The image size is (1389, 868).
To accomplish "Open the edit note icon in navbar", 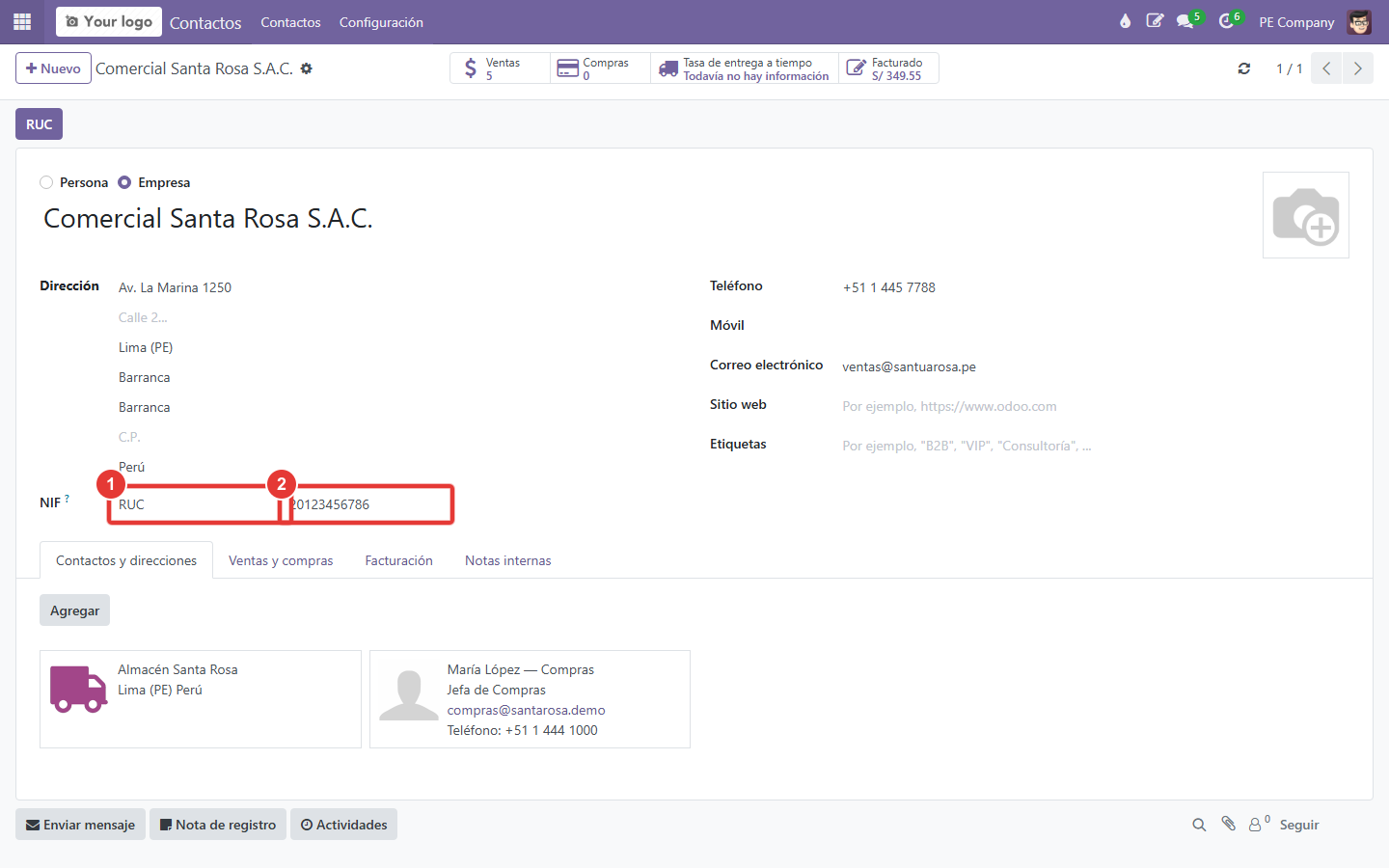I will (x=1155, y=21).
